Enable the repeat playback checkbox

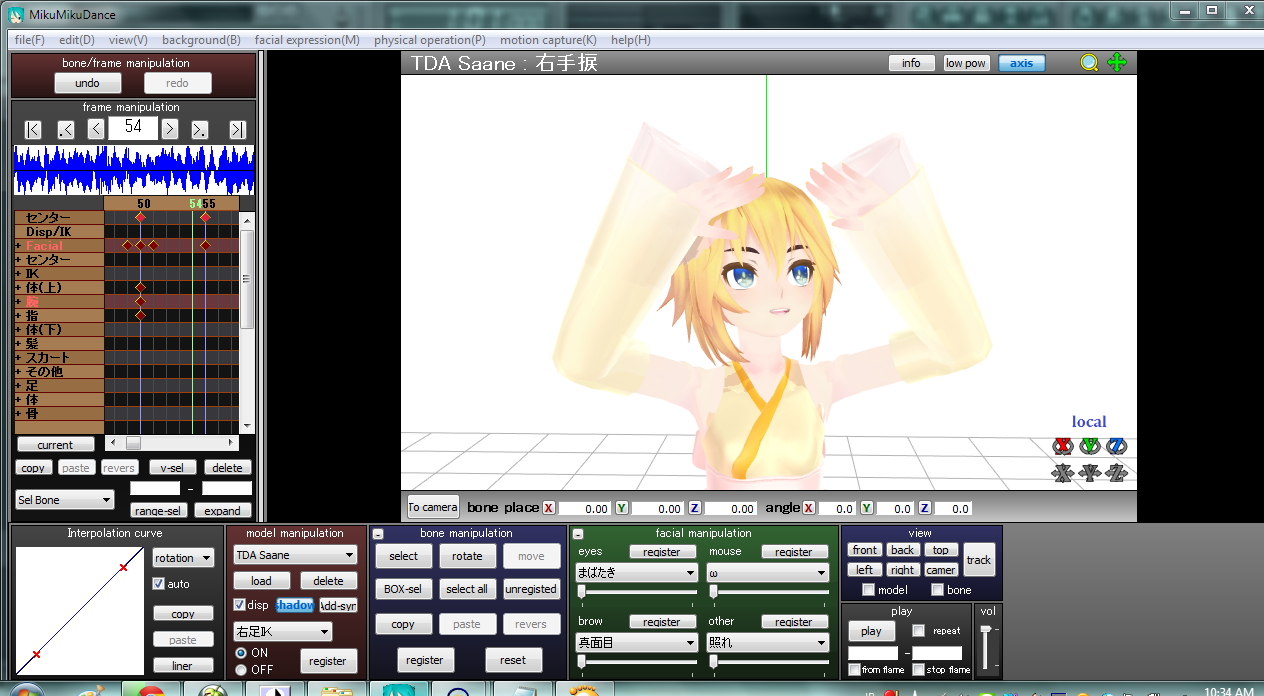pyautogui.click(x=919, y=631)
